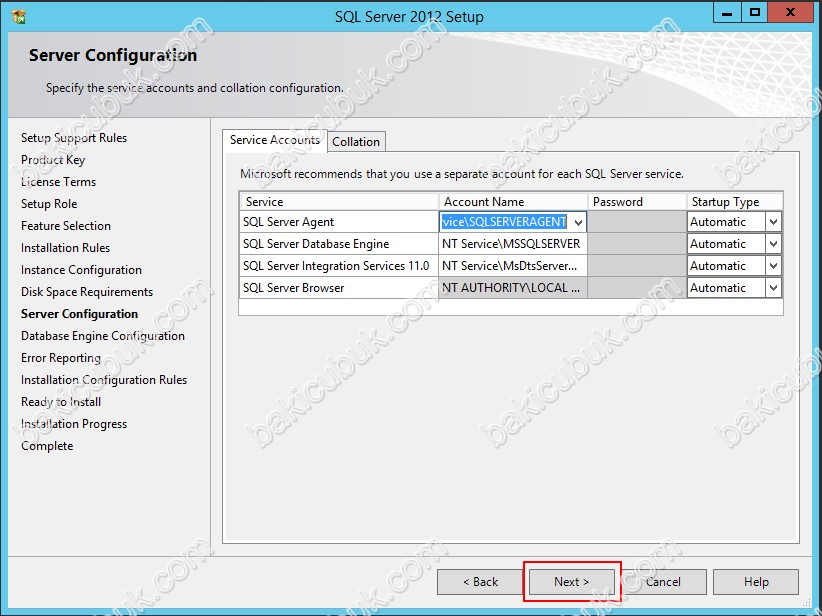Go back with the Back button

[x=480, y=582]
